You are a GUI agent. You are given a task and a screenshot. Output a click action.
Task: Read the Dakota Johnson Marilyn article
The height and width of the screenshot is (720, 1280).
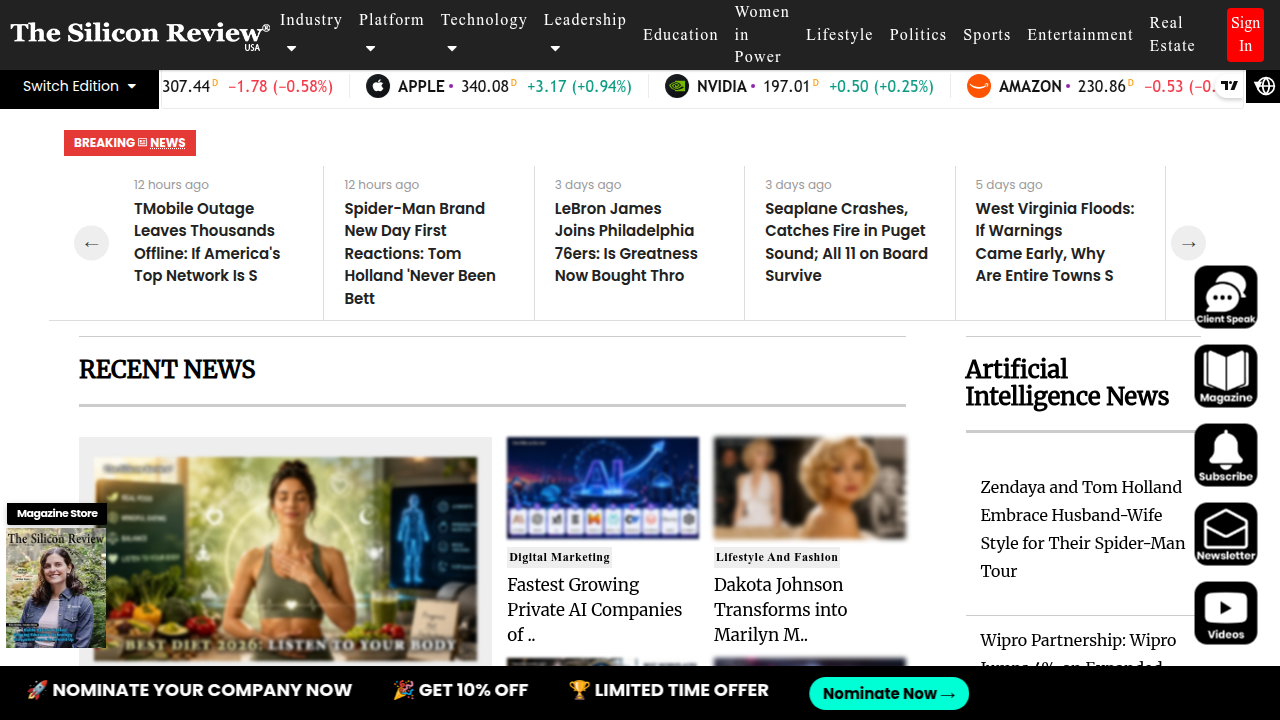tap(780, 609)
